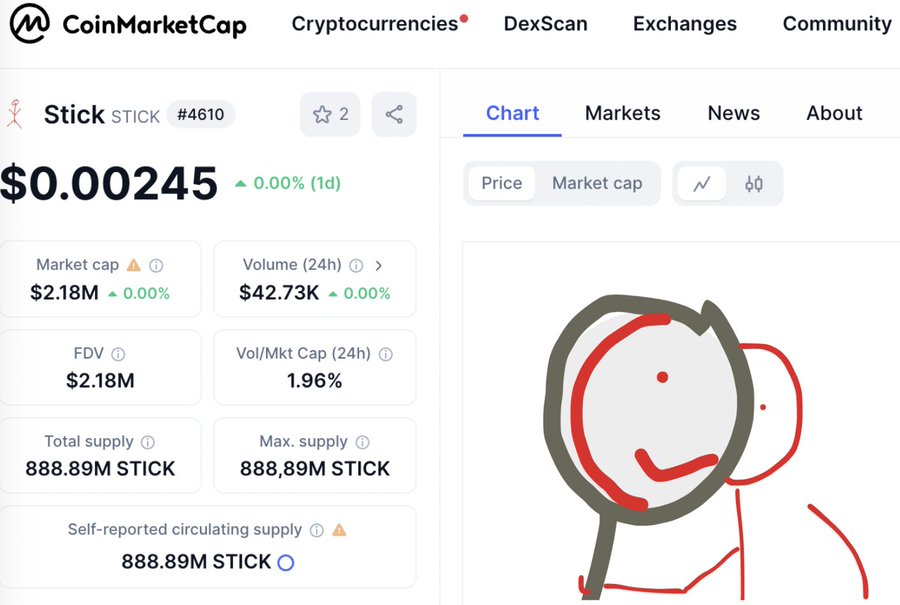The width and height of the screenshot is (900, 605).
Task: Click the Max. supply info icon
Action: click(x=362, y=442)
